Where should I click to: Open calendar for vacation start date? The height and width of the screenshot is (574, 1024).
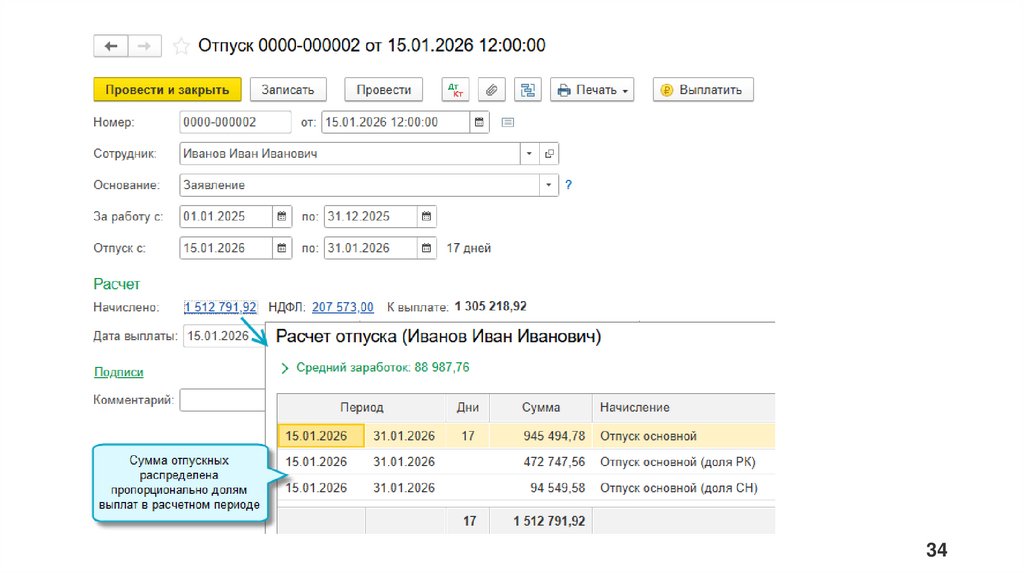(281, 248)
